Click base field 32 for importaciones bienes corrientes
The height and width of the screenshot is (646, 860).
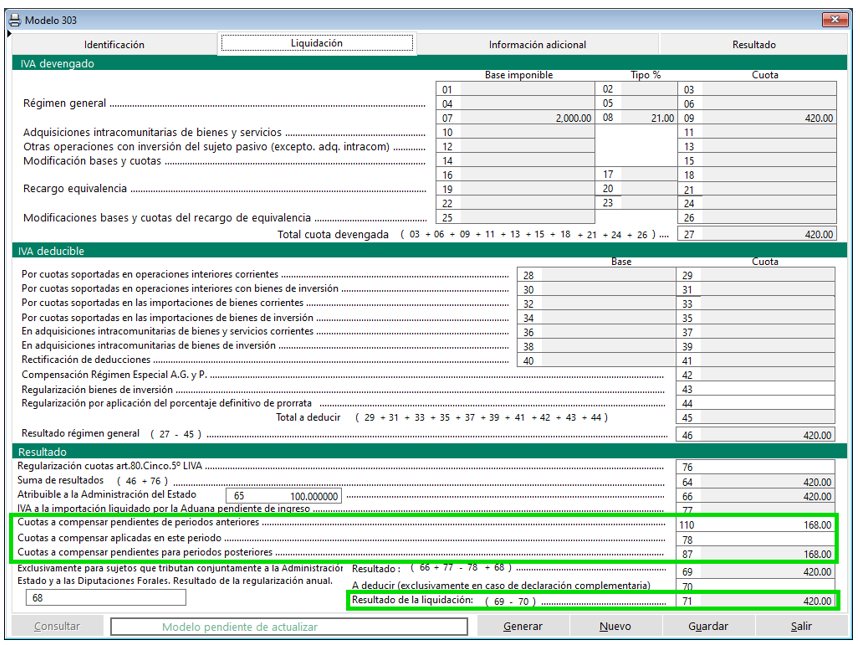click(x=596, y=304)
